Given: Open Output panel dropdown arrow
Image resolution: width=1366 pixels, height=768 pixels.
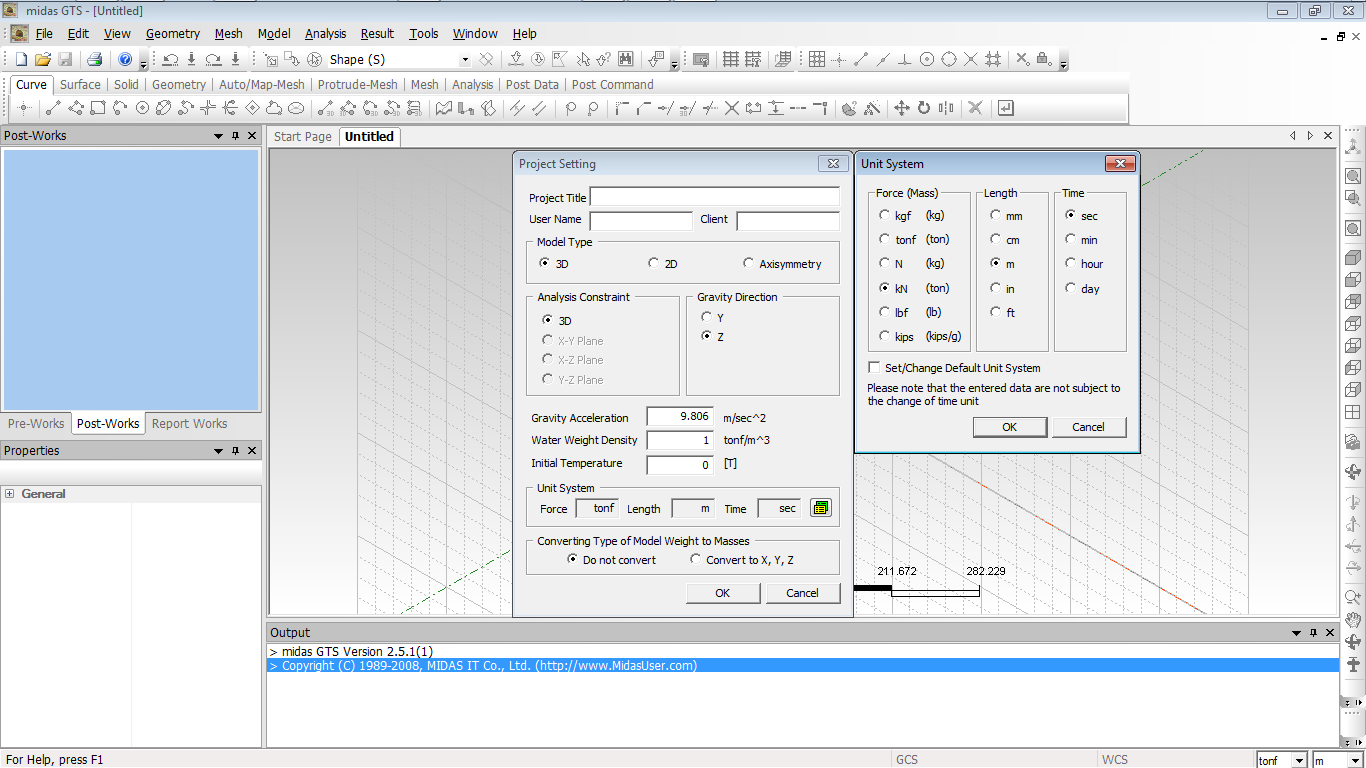Looking at the screenshot, I should pos(1296,633).
